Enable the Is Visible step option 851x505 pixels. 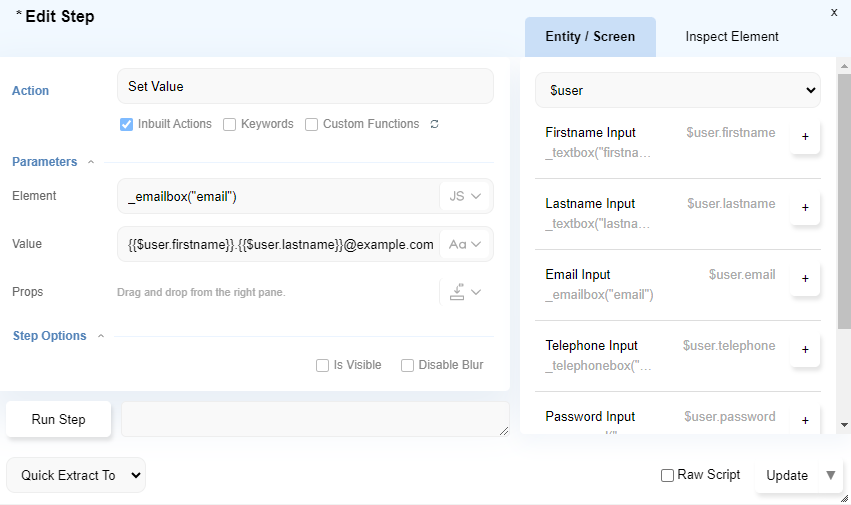tap(323, 366)
